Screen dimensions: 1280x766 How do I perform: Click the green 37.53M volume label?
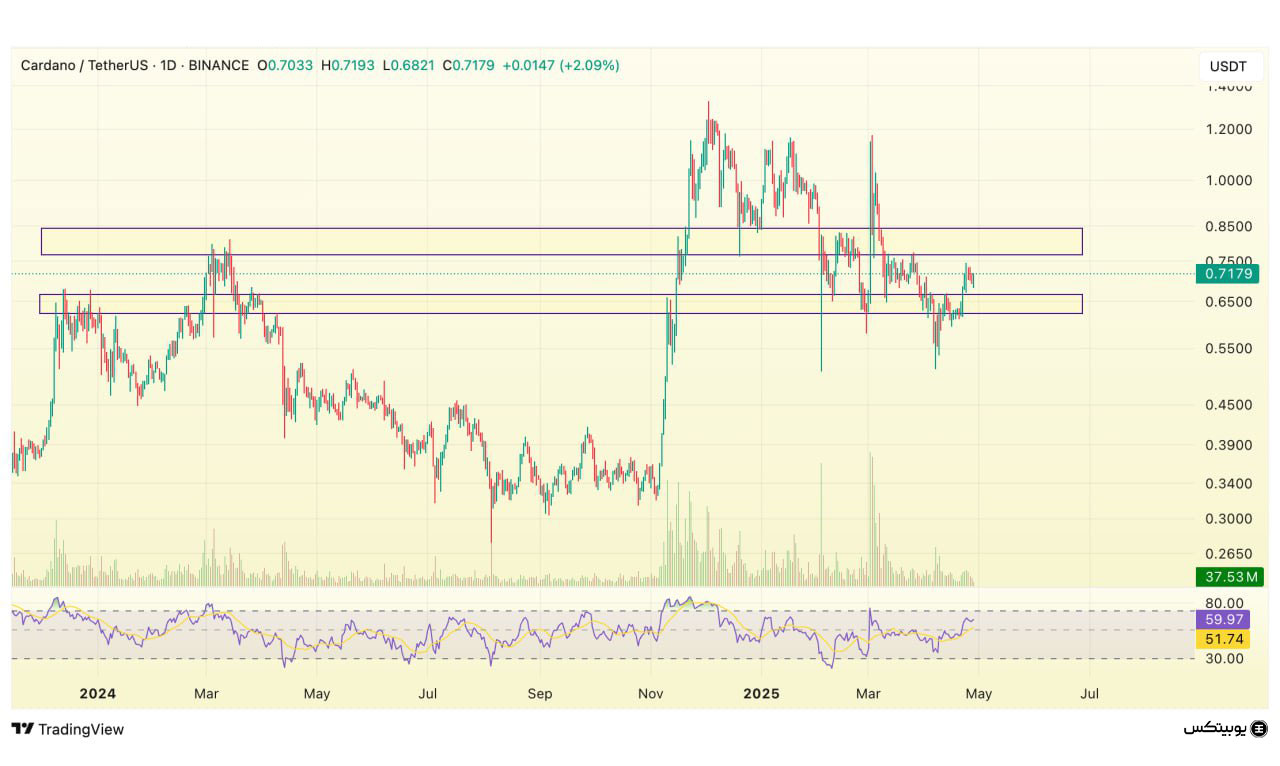[x=1229, y=576]
